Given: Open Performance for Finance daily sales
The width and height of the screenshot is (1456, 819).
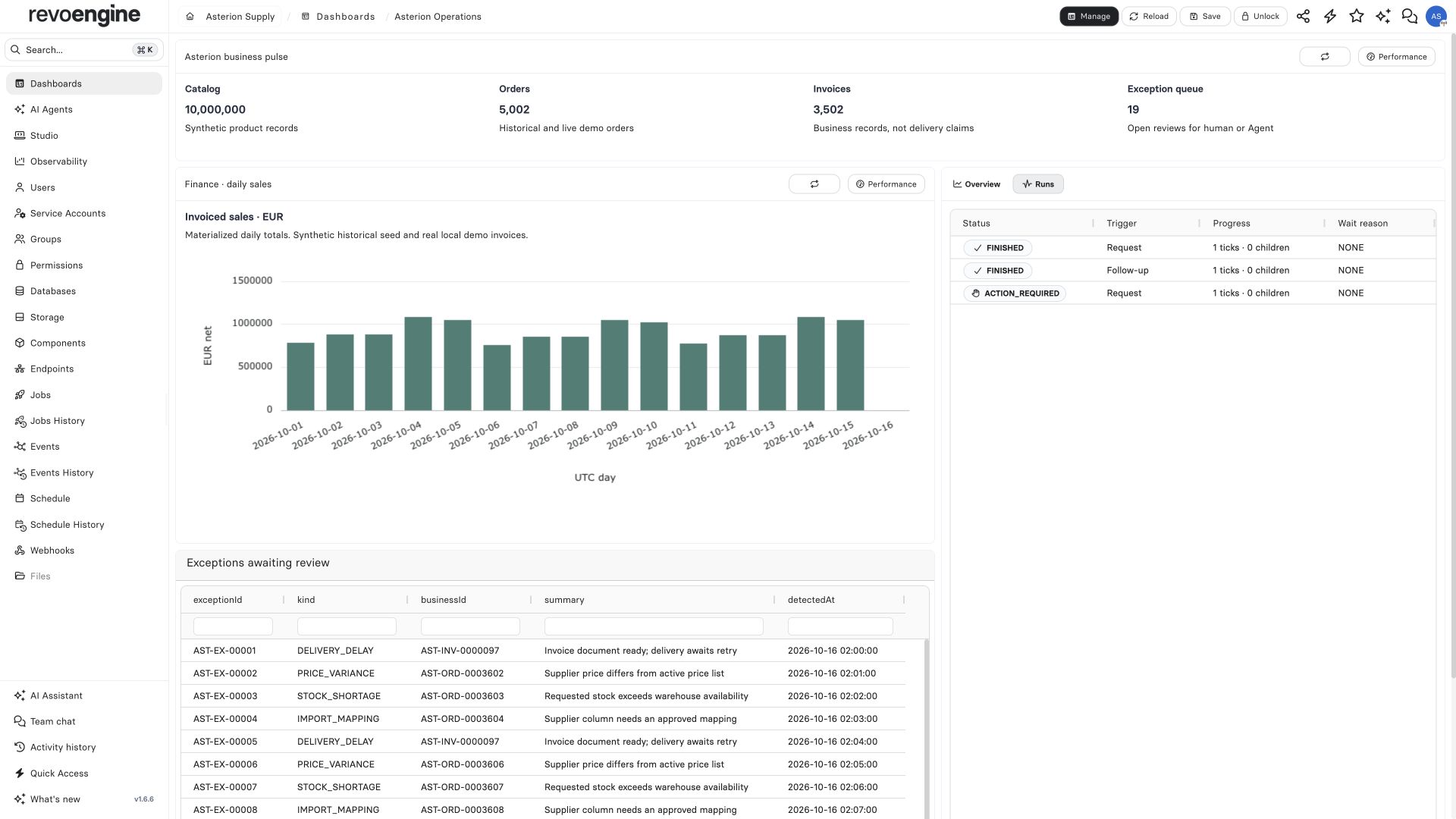Looking at the screenshot, I should click(886, 184).
